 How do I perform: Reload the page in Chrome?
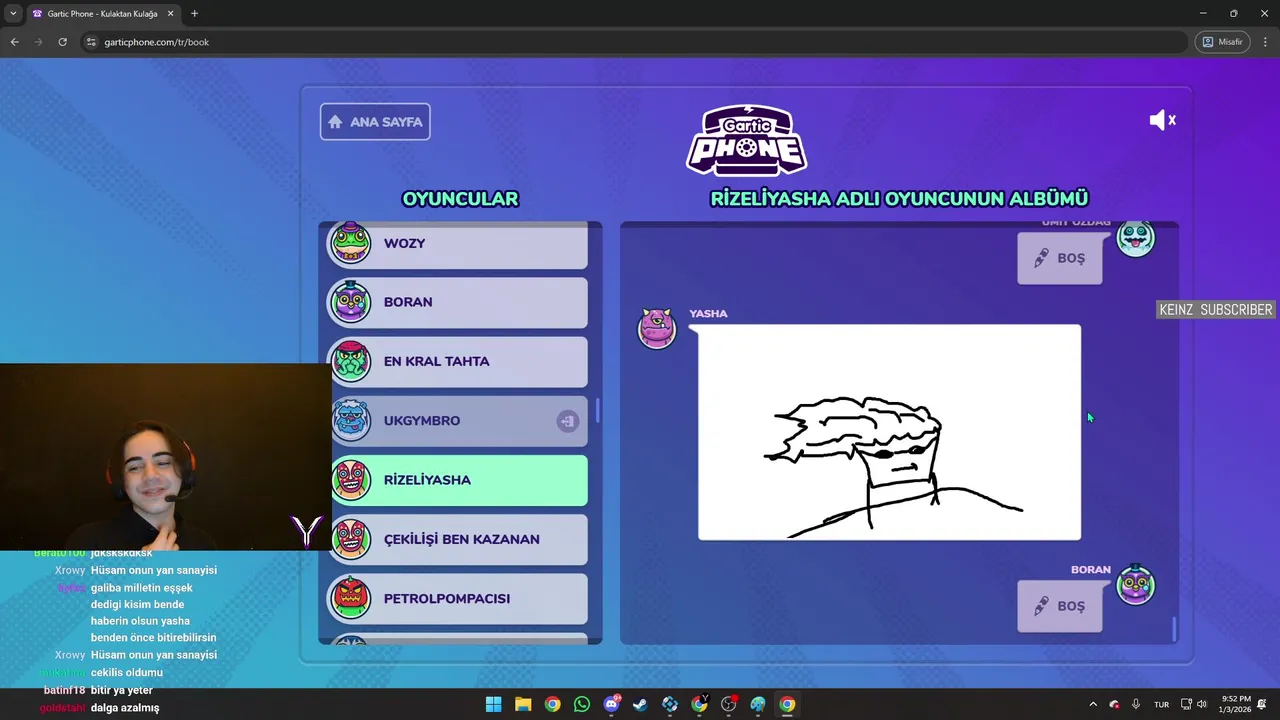[x=62, y=42]
